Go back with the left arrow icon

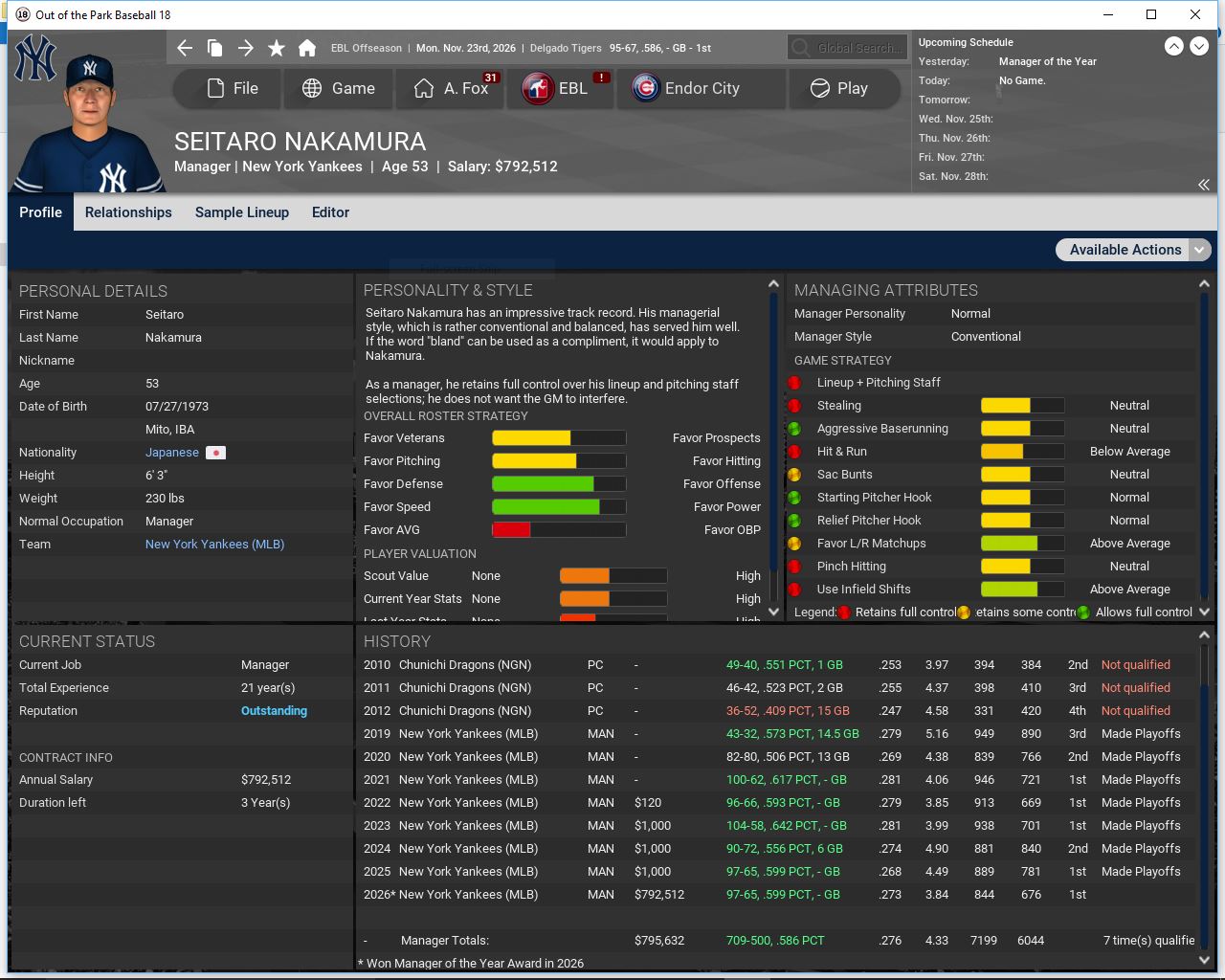point(185,48)
